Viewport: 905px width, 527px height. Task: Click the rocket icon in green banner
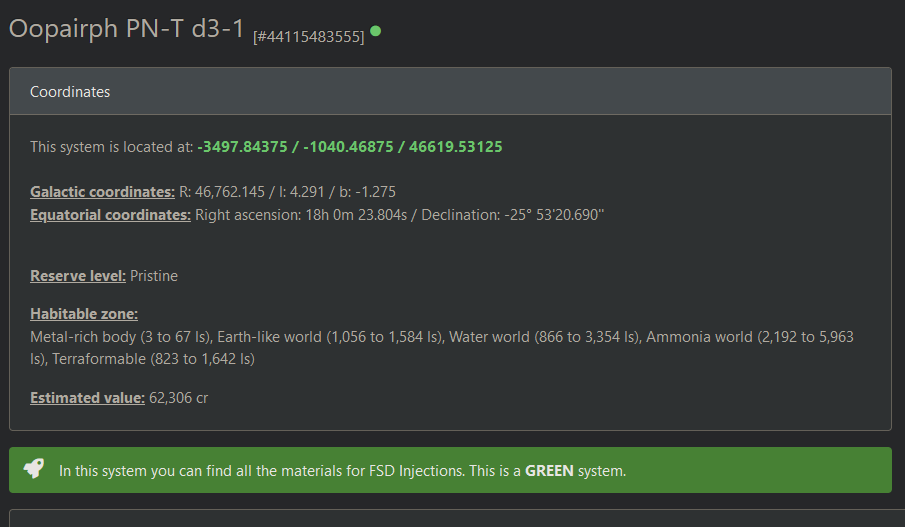[35, 469]
